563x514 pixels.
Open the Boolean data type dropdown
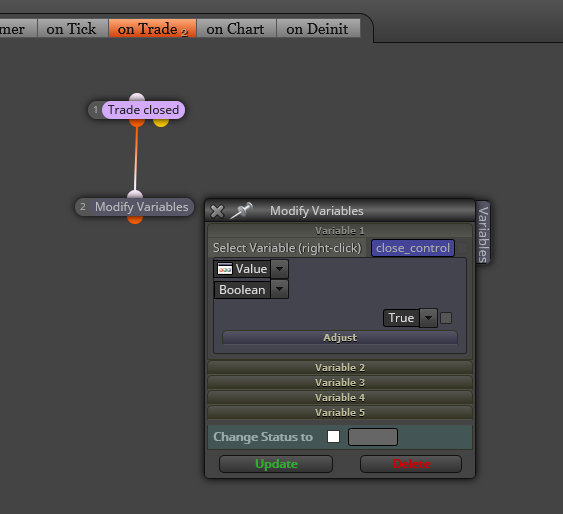pyautogui.click(x=280, y=289)
